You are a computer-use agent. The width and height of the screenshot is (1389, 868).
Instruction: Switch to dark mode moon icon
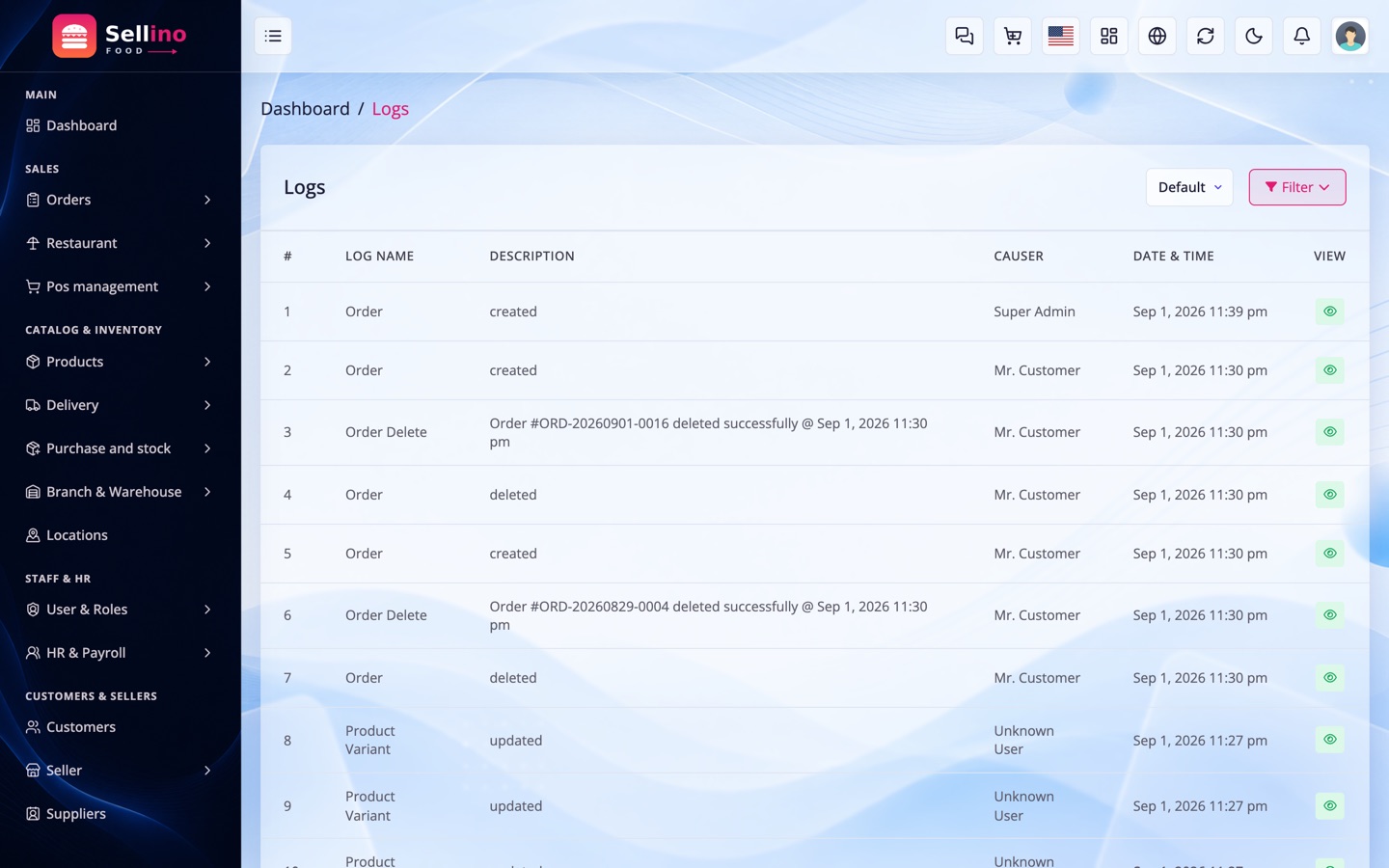click(1254, 36)
